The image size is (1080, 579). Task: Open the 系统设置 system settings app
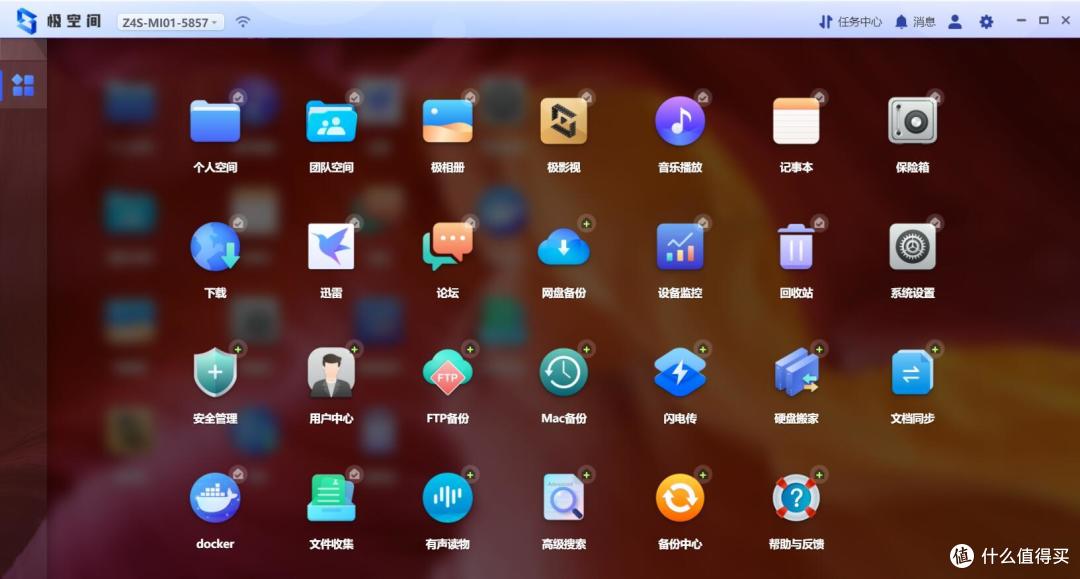point(913,247)
